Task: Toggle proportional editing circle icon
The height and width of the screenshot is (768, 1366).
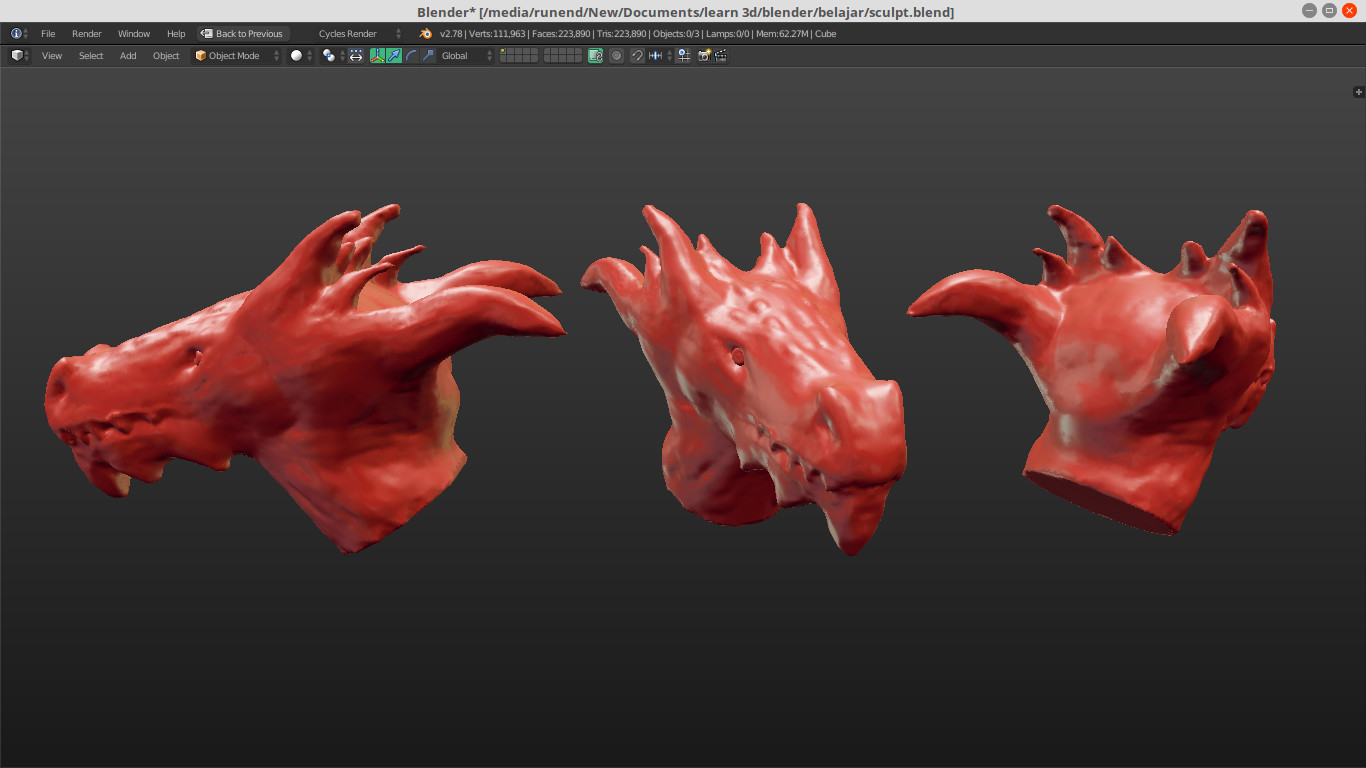Action: [615, 55]
